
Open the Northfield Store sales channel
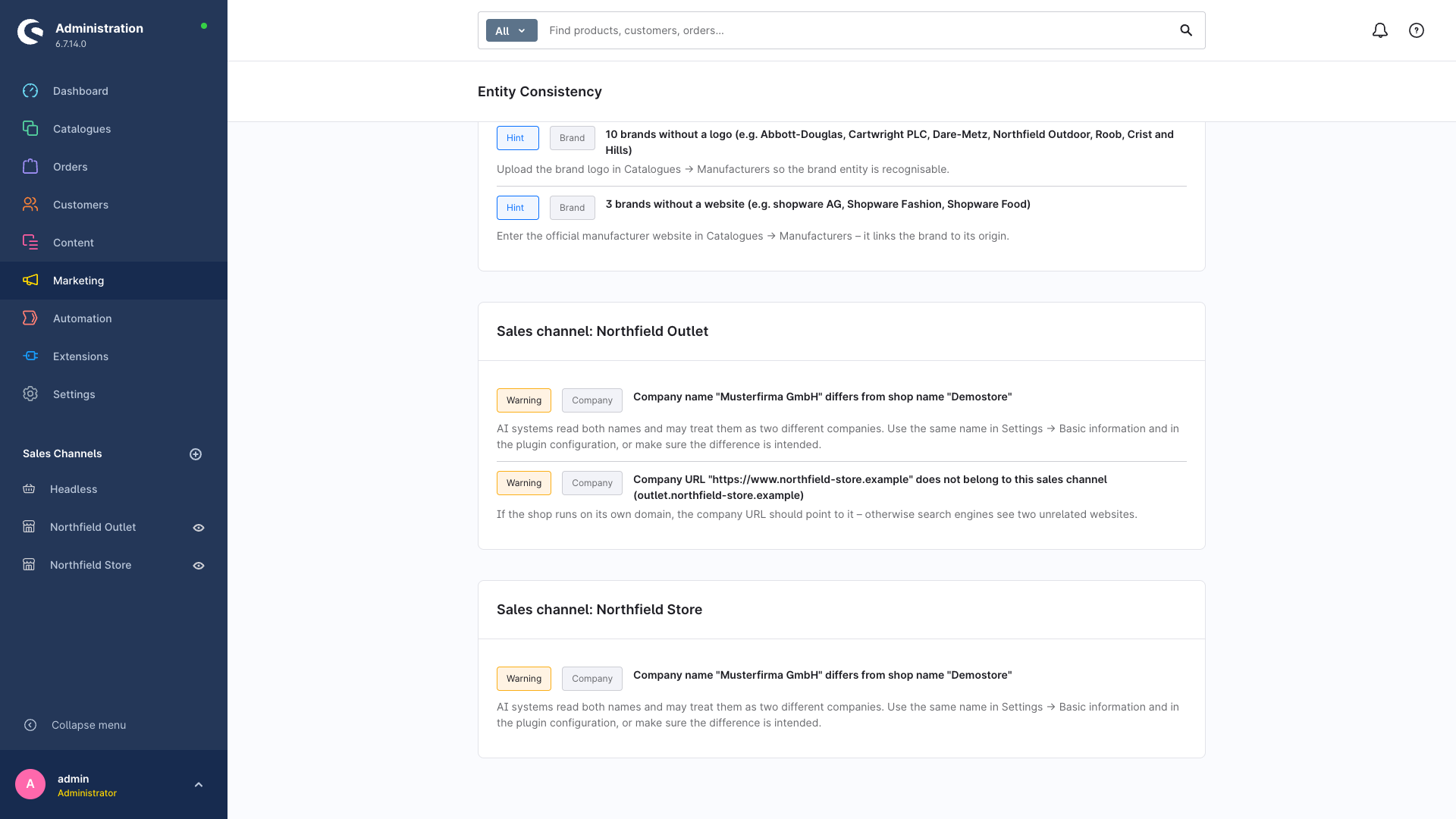point(90,565)
